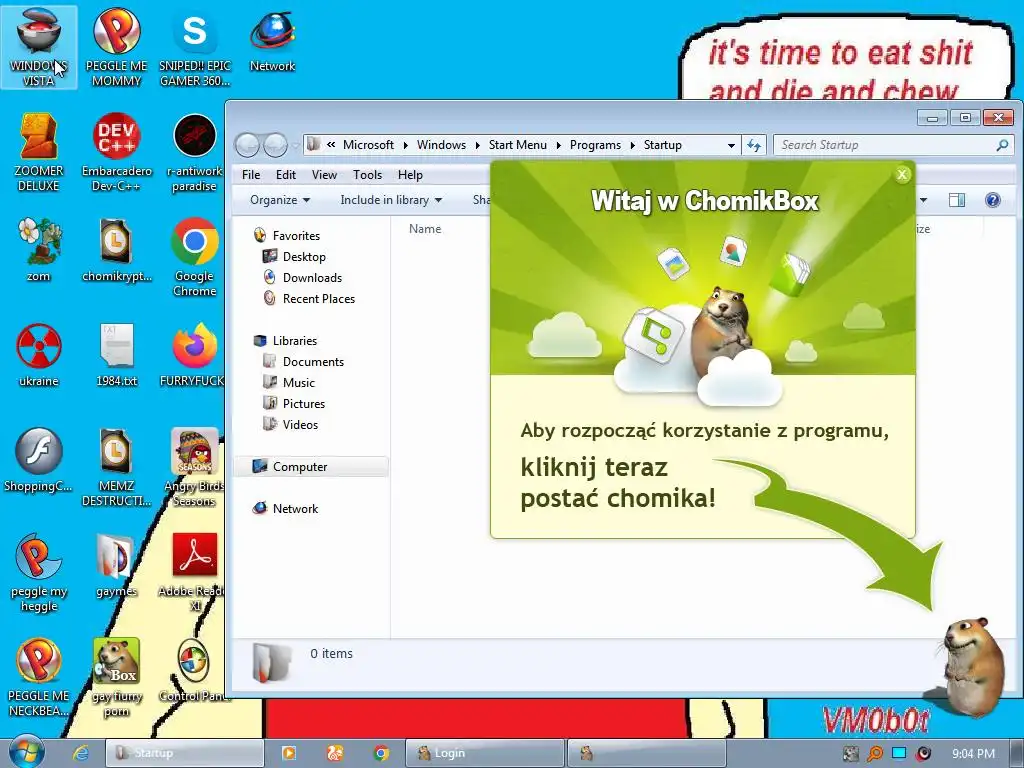1024x768 pixels.
Task: Open the Edit menu
Action: (x=285, y=175)
